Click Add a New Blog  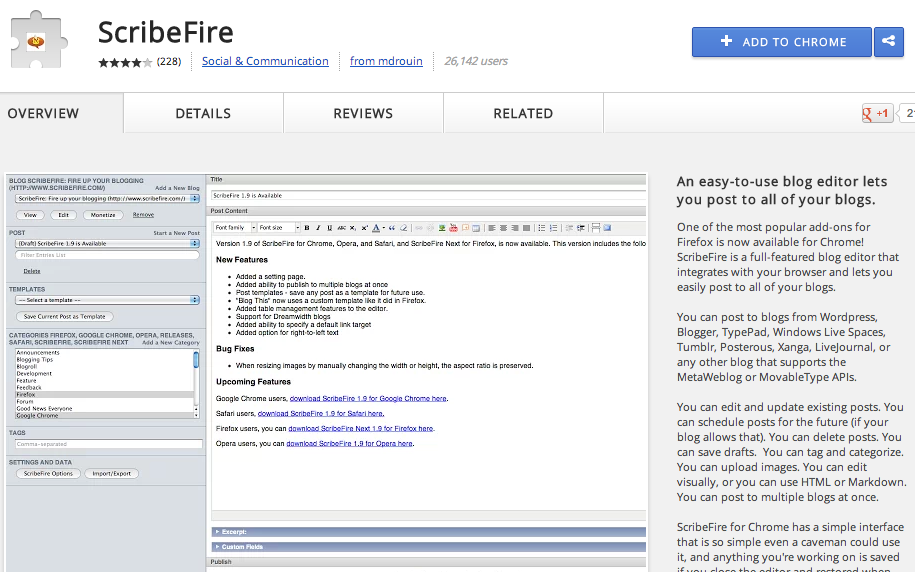[x=177, y=188]
